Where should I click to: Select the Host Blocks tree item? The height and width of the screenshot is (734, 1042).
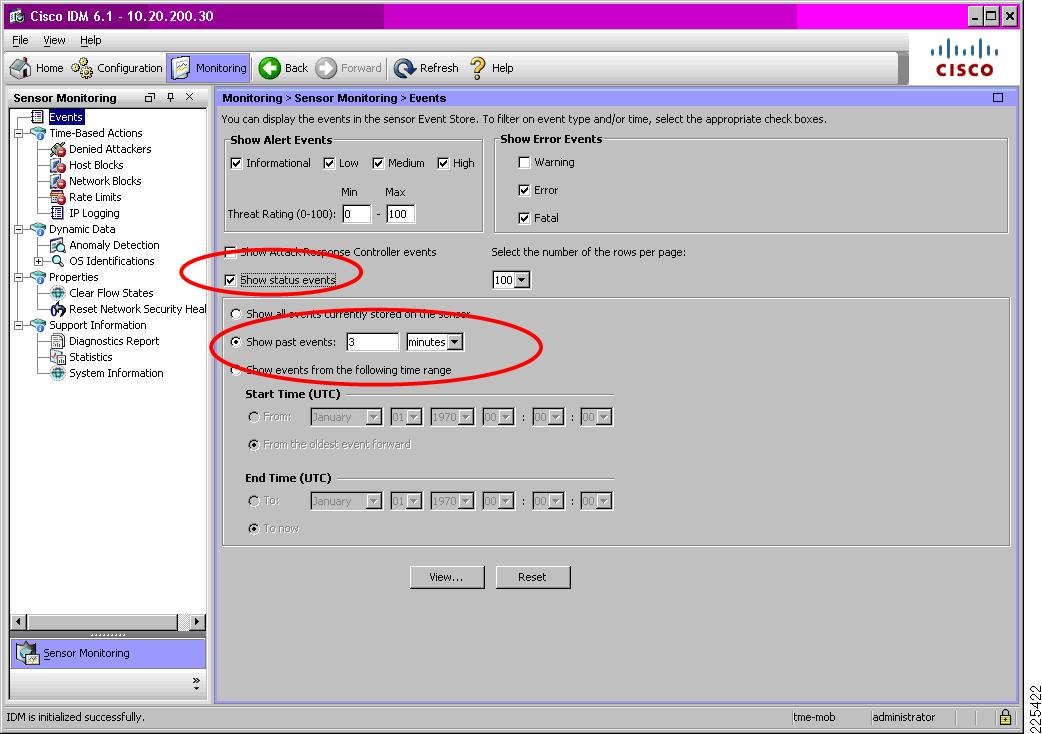pos(96,165)
